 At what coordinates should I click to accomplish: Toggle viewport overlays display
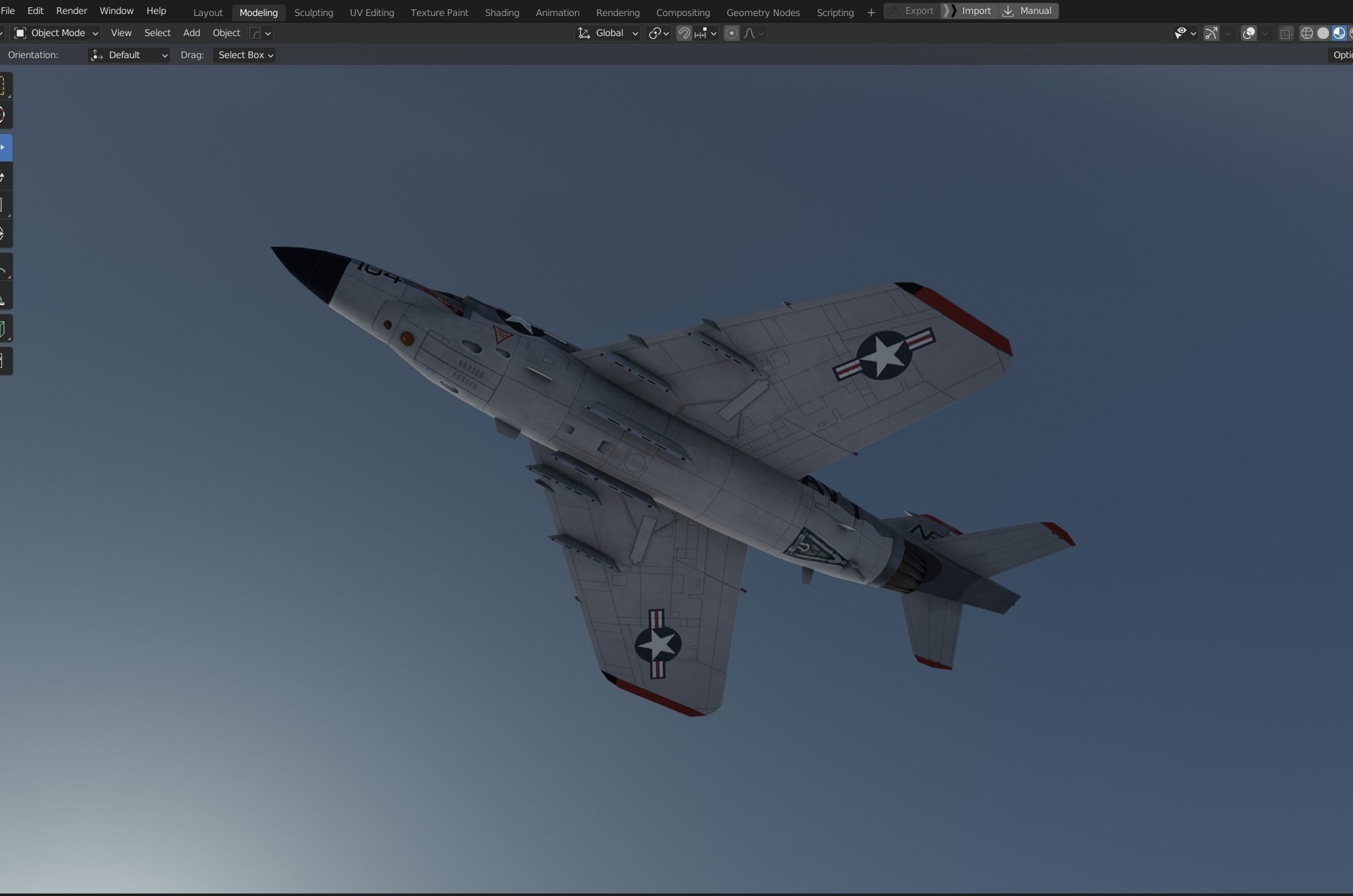(x=1248, y=33)
